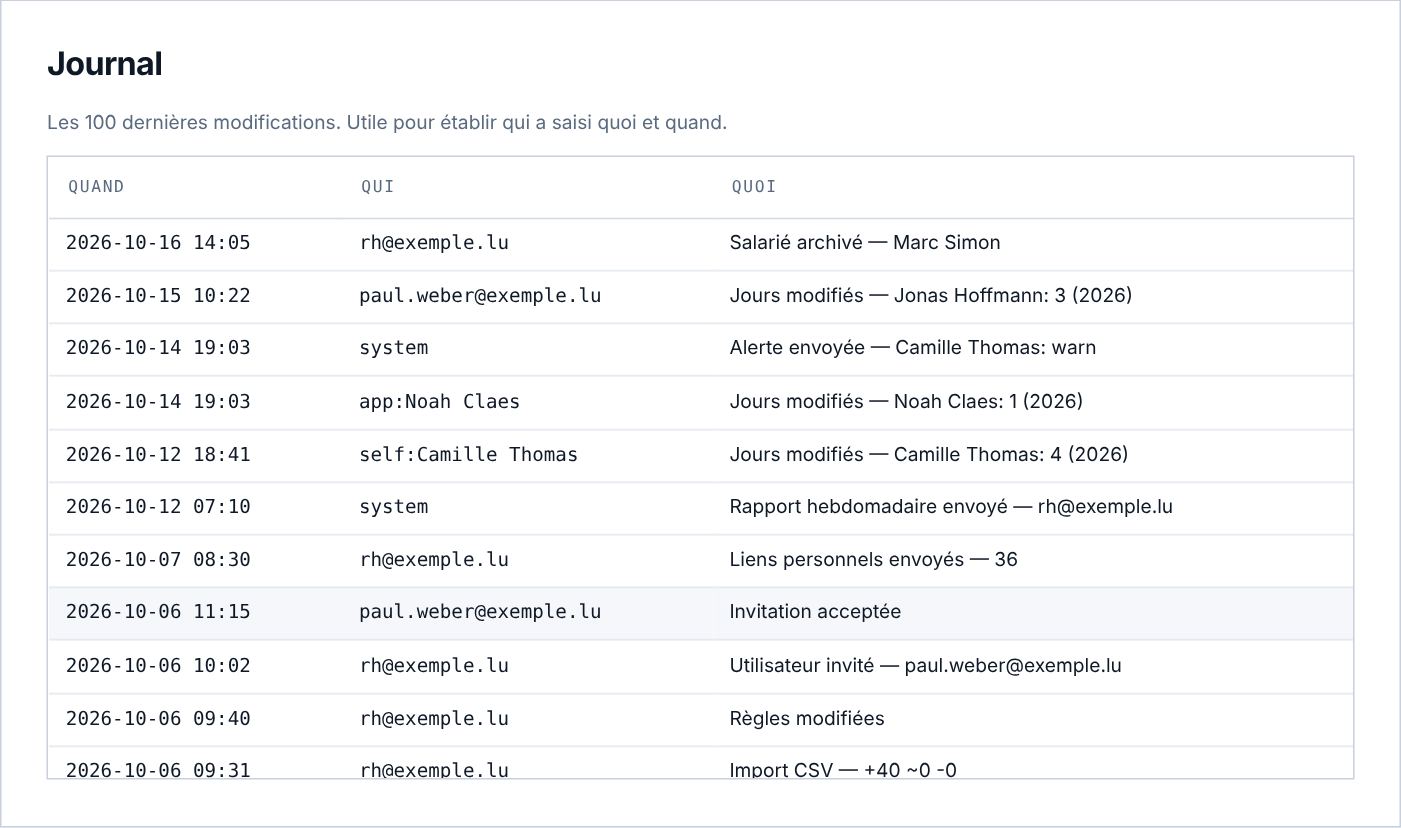Image resolution: width=1401 pixels, height=828 pixels.
Task: Click user cell 'self:Camille Thomas'
Action: tap(469, 455)
